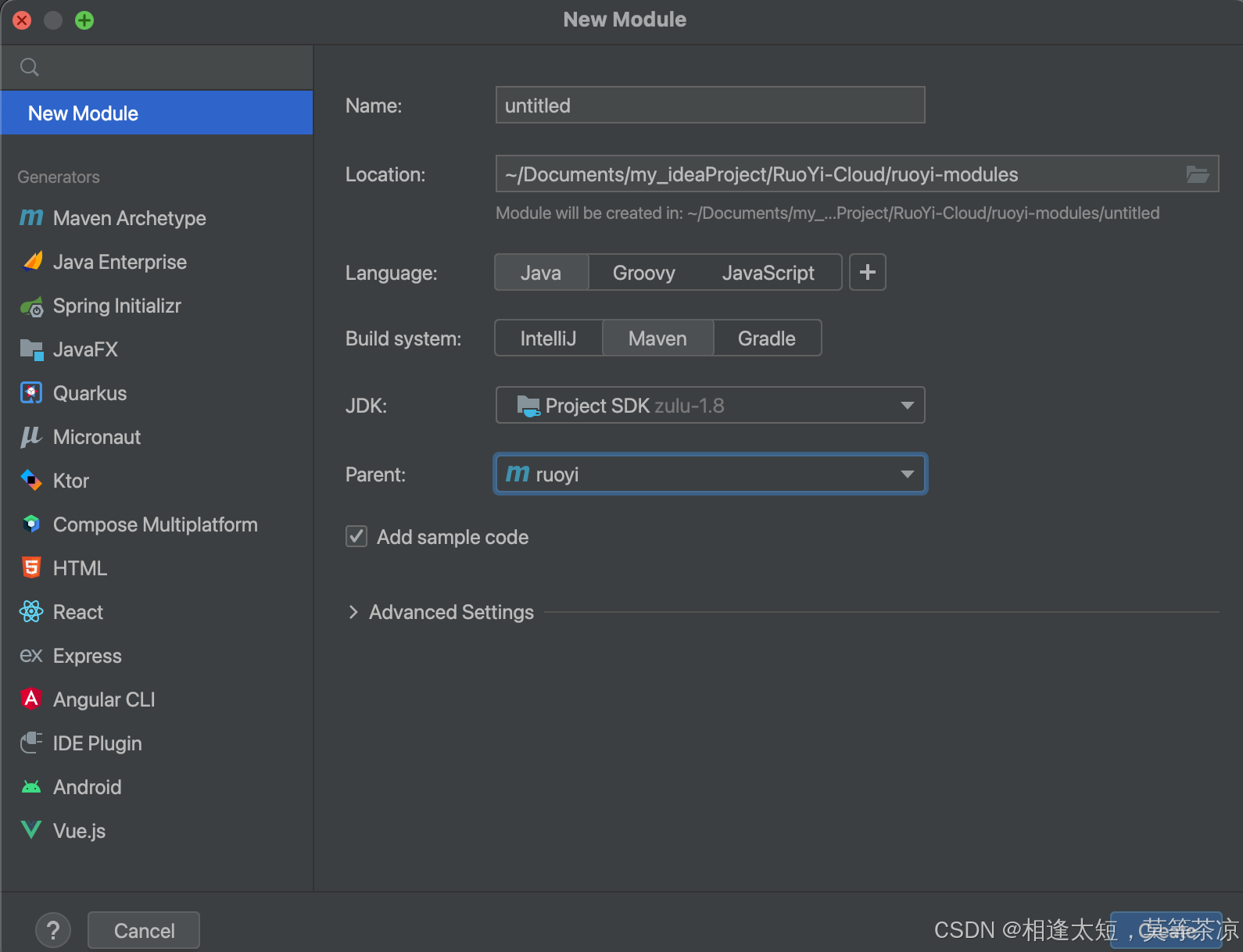Choose IntelliJ build system

pyautogui.click(x=548, y=338)
